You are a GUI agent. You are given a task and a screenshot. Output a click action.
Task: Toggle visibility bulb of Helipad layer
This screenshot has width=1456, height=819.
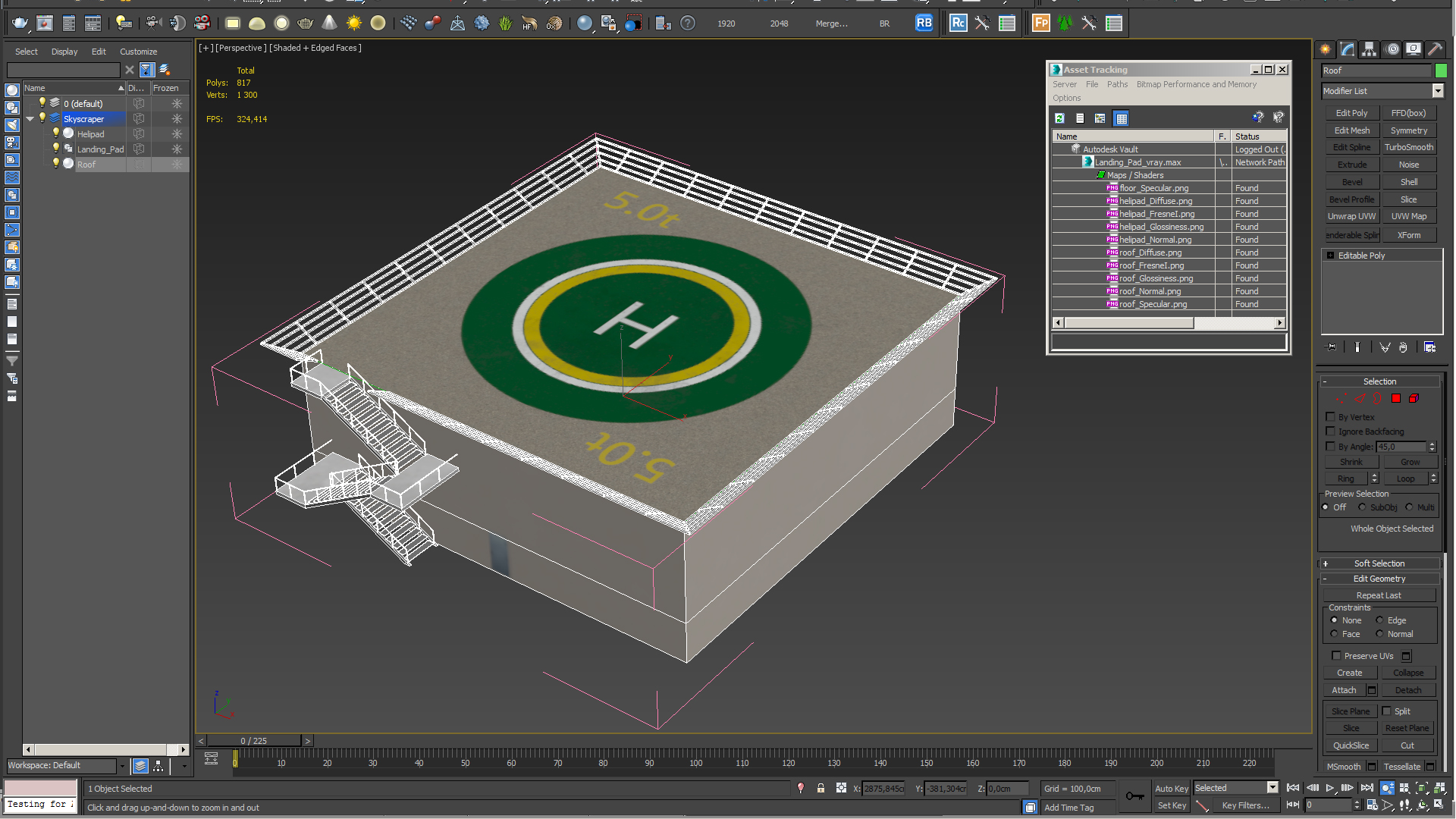click(55, 133)
